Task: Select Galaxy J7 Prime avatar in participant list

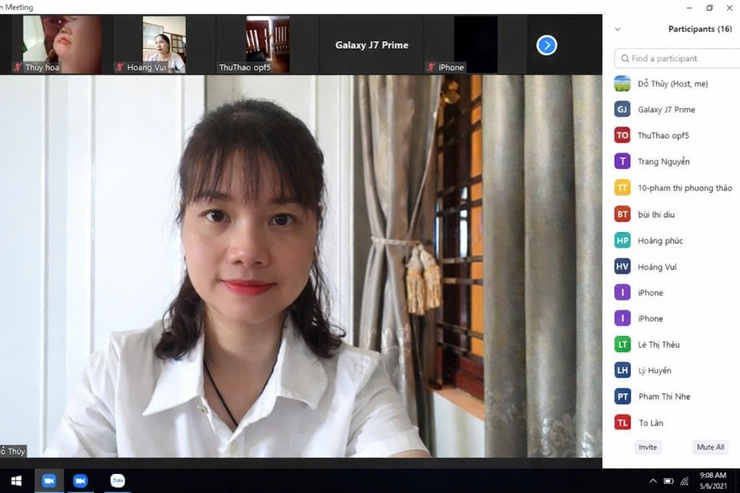Action: [x=622, y=109]
